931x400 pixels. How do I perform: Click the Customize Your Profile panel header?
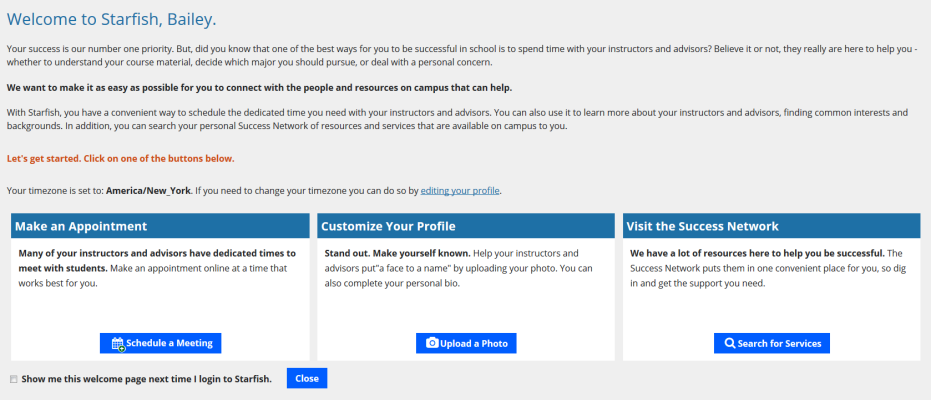tap(466, 226)
